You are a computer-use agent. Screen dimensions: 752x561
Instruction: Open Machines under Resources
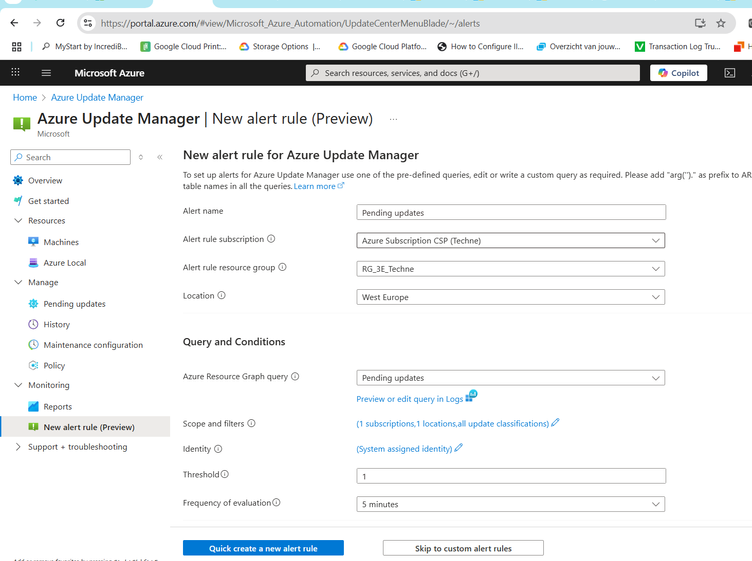click(x=61, y=242)
